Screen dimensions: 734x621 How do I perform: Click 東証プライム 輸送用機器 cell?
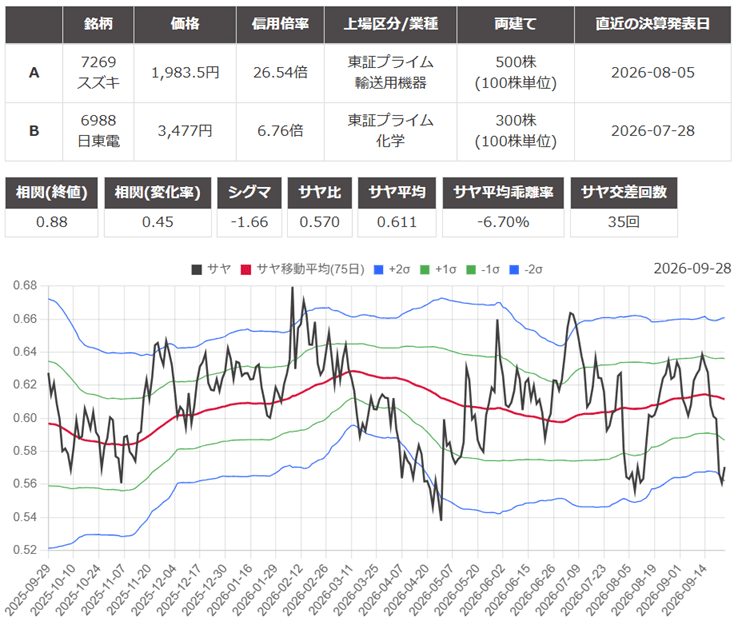click(x=390, y=73)
